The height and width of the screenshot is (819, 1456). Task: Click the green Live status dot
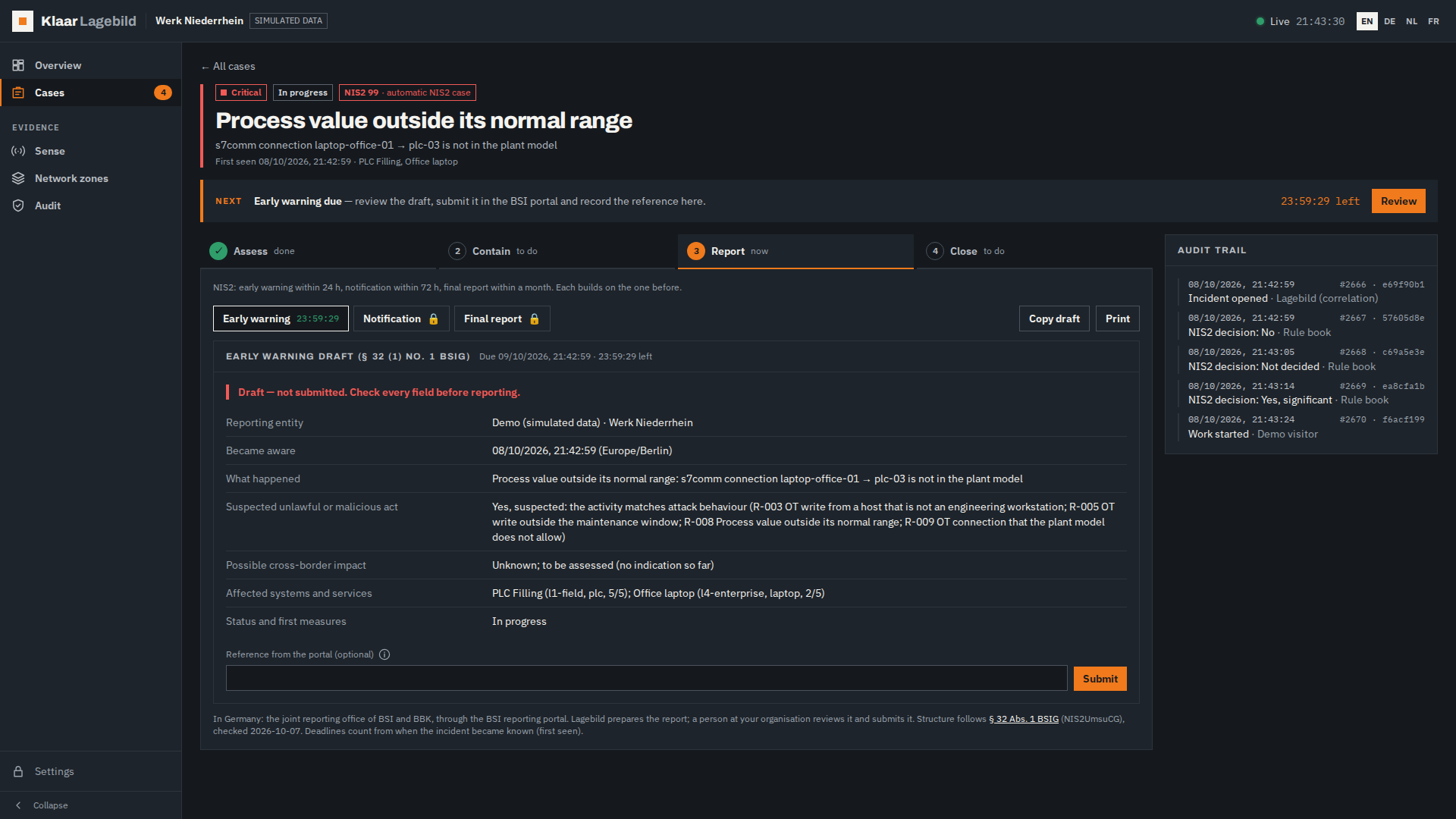[1260, 21]
